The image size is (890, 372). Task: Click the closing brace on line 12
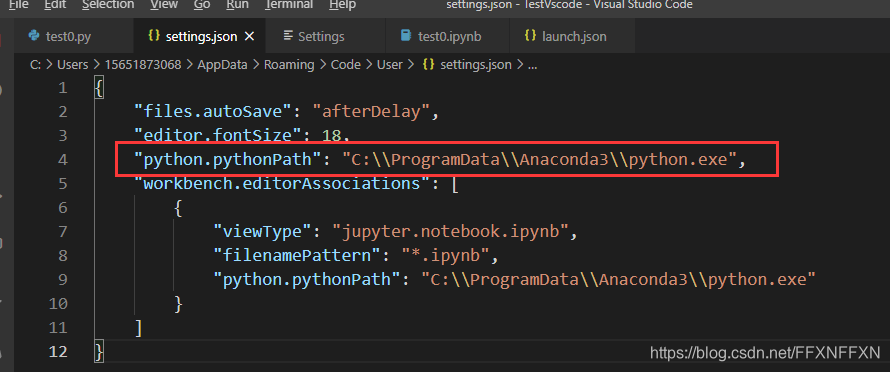[99, 351]
